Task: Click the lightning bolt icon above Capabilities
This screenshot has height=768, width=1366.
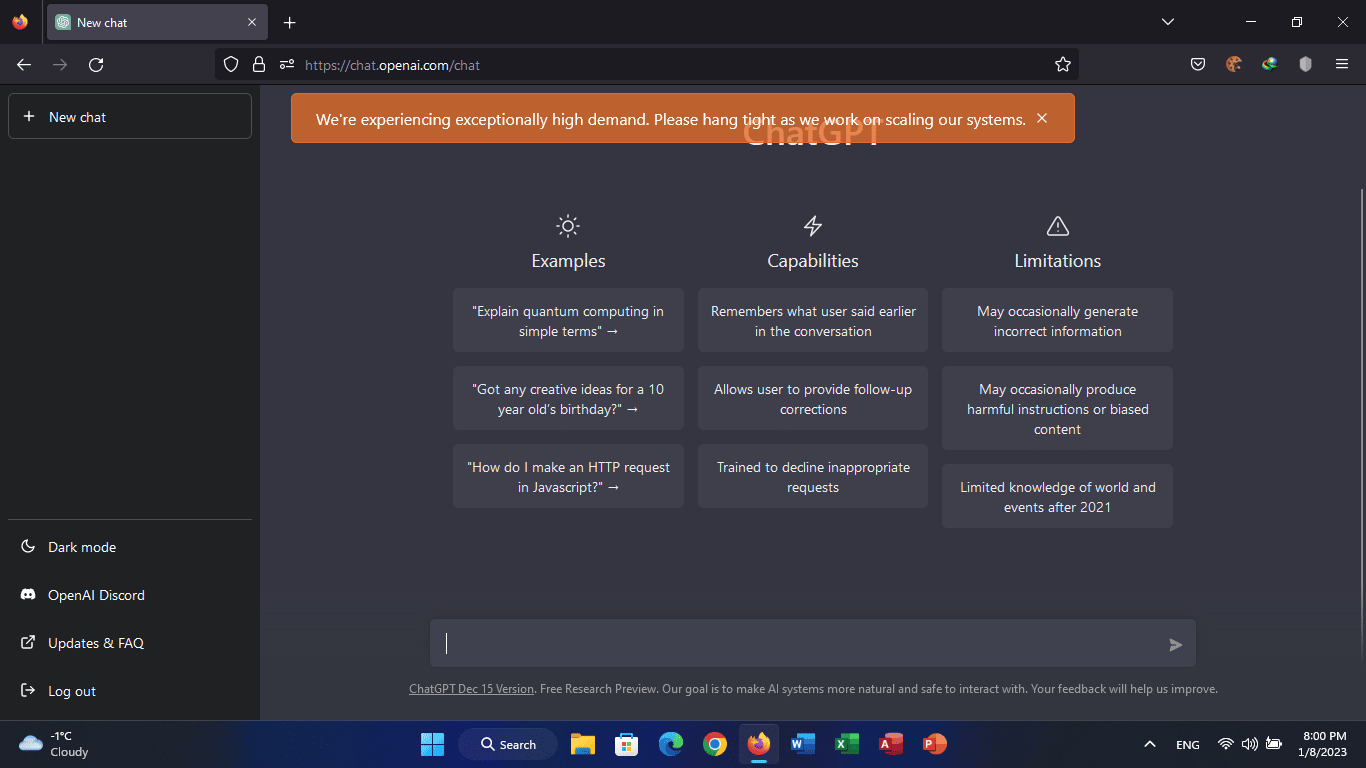Action: (812, 226)
